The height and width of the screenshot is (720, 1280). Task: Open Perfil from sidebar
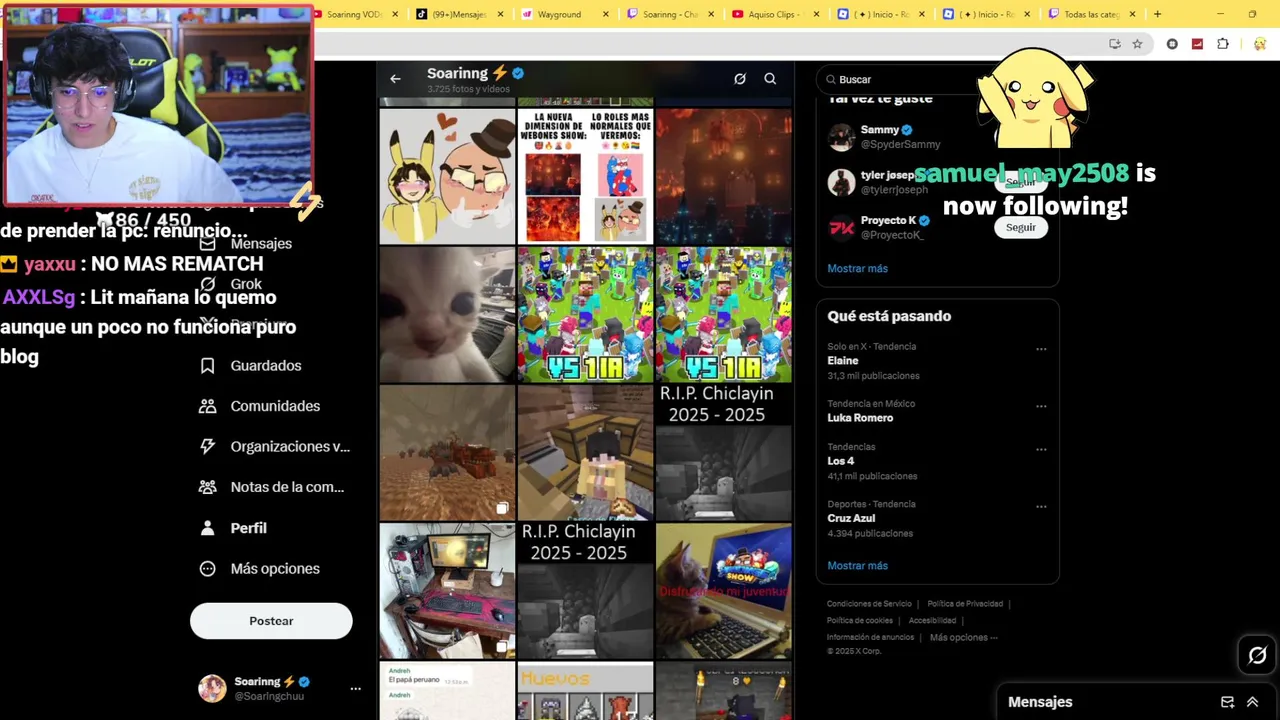click(x=248, y=528)
